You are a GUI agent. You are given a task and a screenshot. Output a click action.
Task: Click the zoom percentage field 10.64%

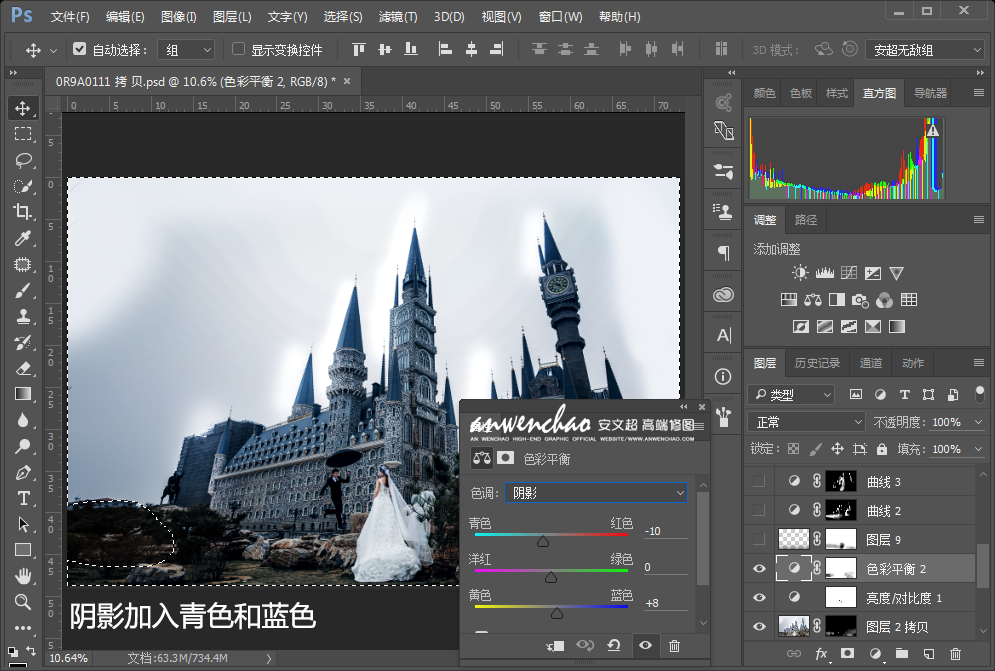pos(69,658)
